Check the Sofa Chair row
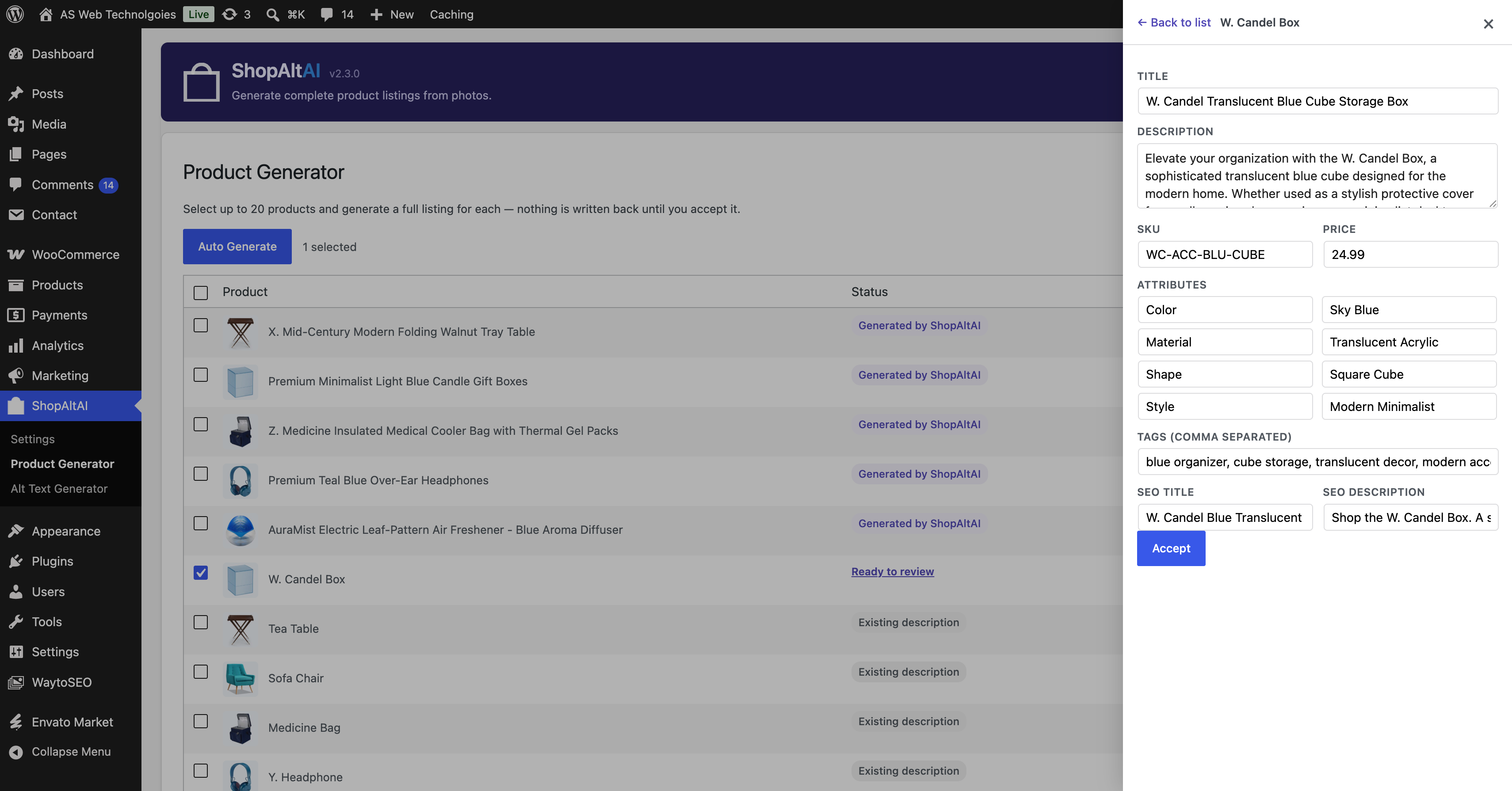 (201, 672)
